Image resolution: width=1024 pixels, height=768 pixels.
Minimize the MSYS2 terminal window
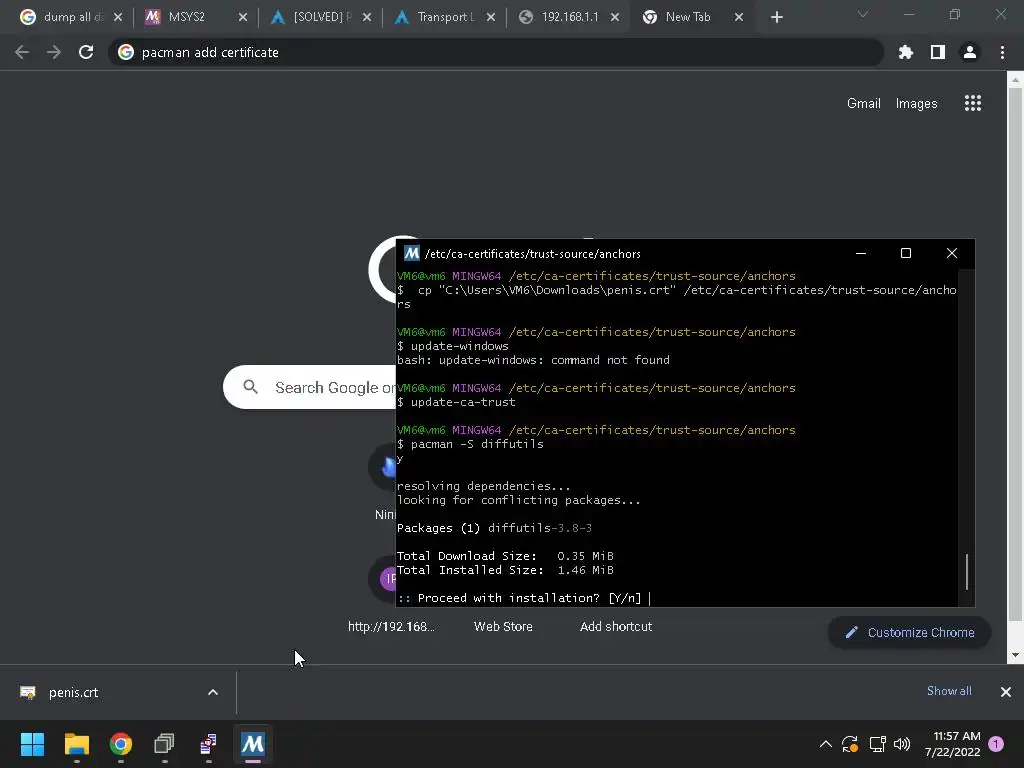click(x=861, y=253)
